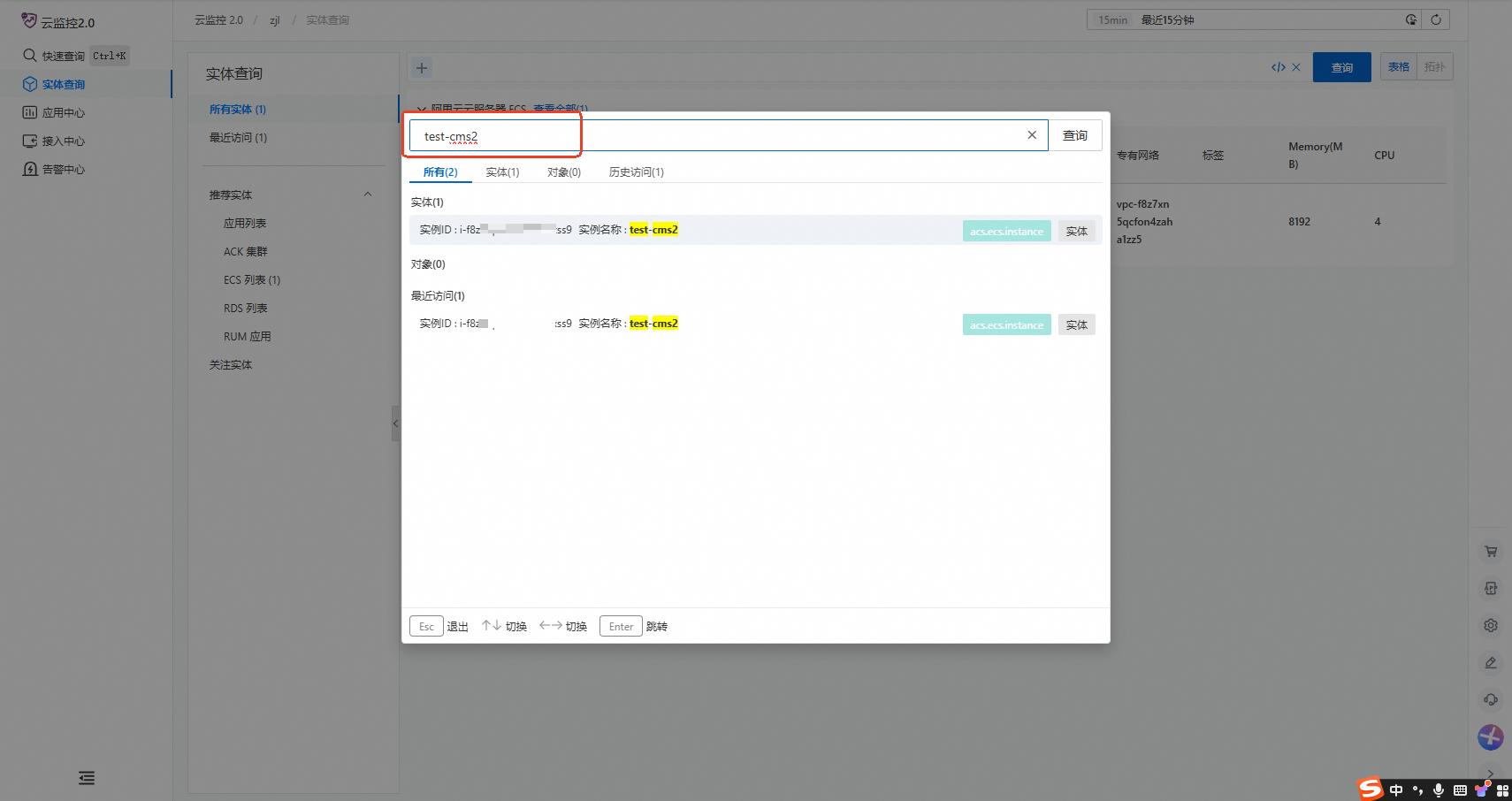Open the shopping cart icon on right rail

click(x=1491, y=552)
